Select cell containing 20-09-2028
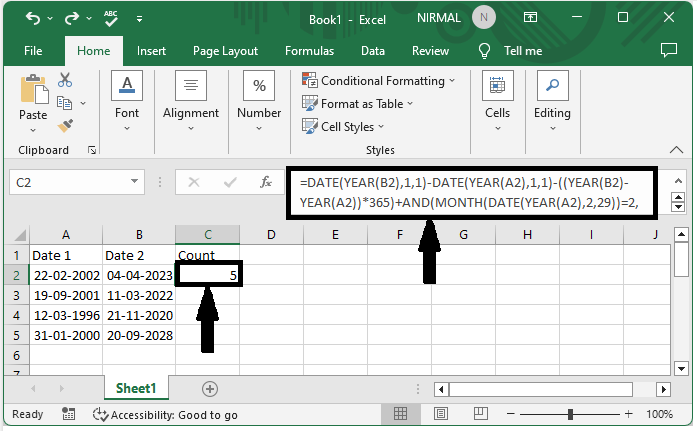 pyautogui.click(x=139, y=335)
